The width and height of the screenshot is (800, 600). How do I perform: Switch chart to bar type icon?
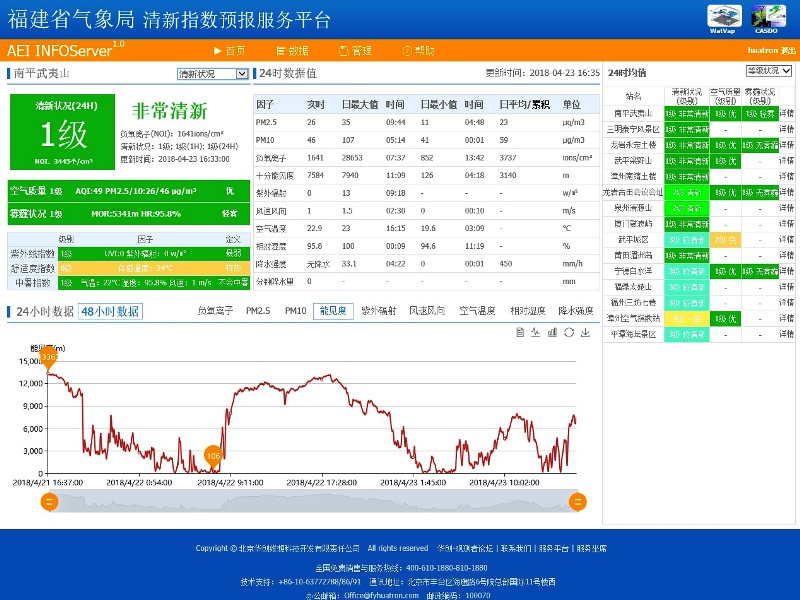(552, 331)
